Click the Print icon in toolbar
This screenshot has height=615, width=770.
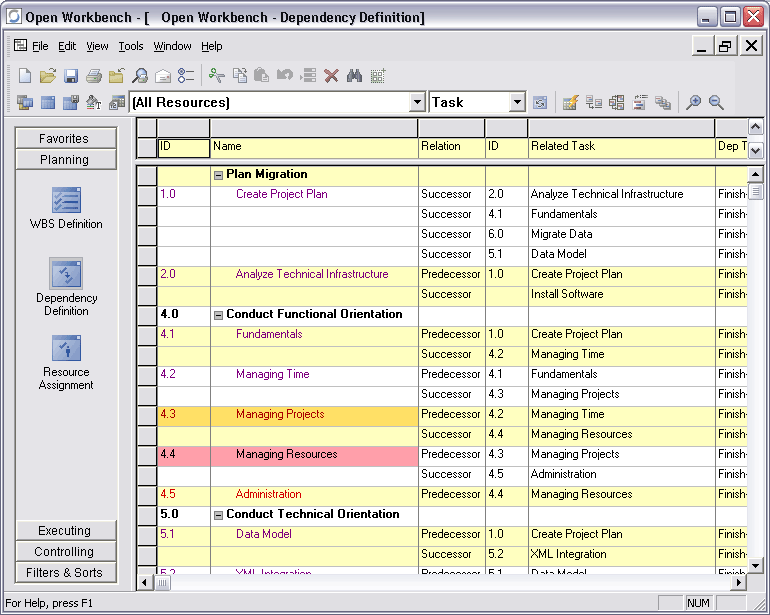[x=94, y=76]
